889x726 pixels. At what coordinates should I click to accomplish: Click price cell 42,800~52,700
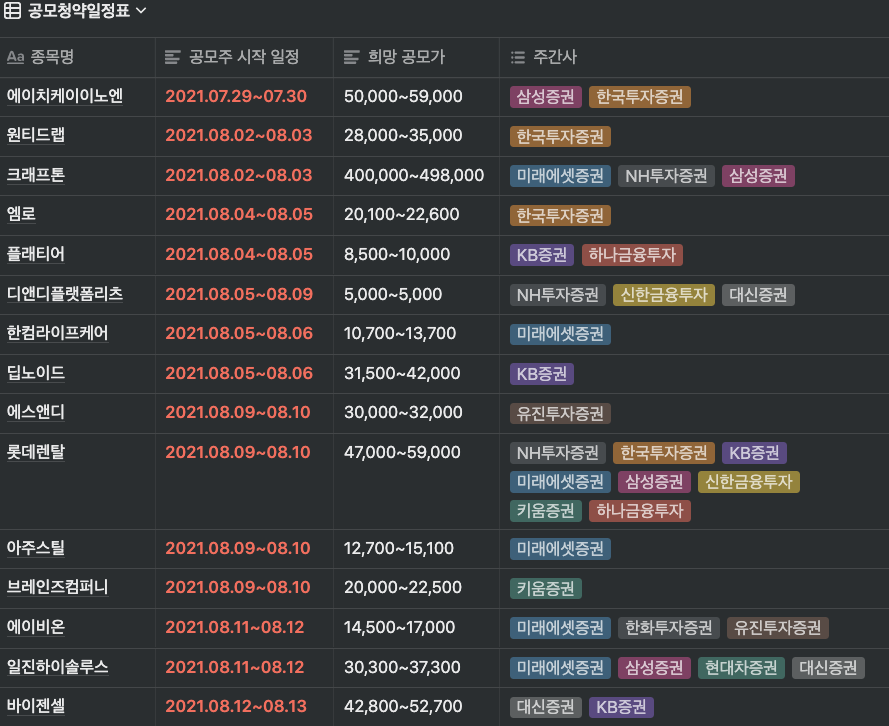pos(403,706)
